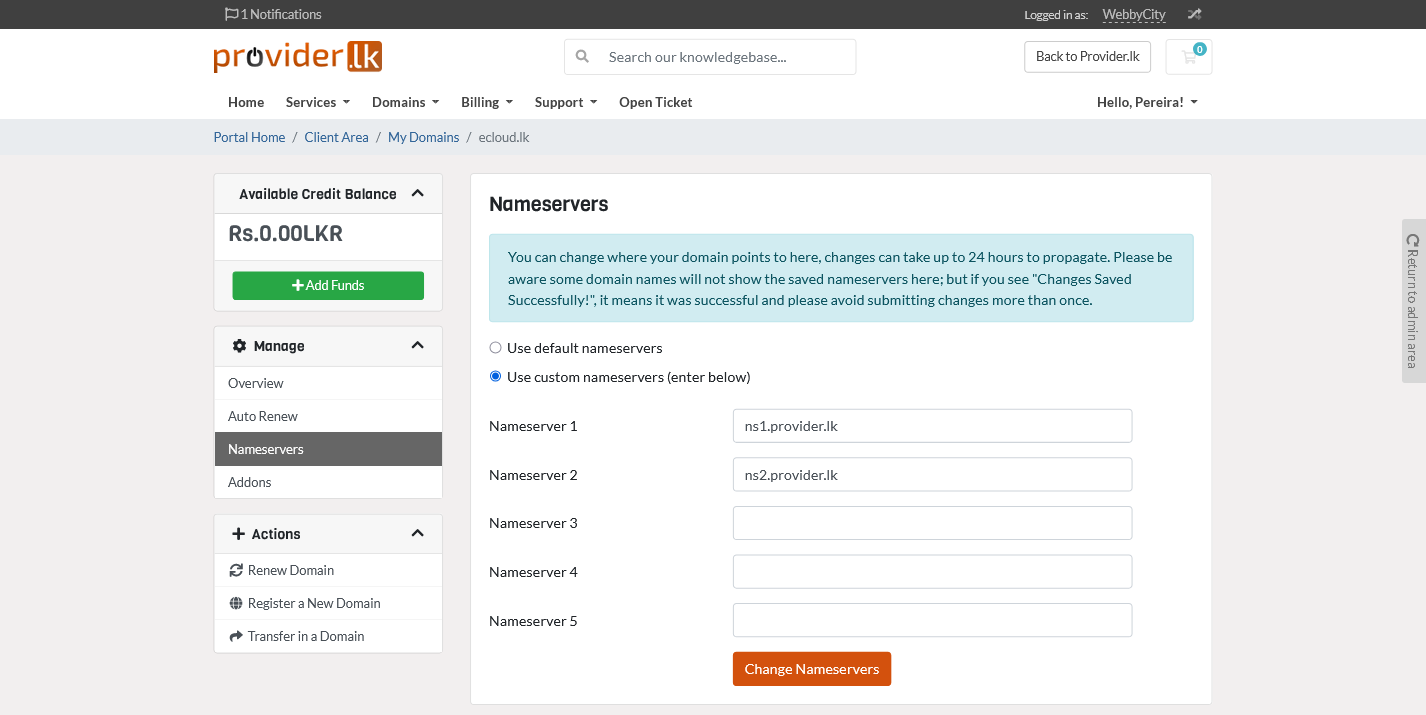Go to Open Ticket in navbar
This screenshot has width=1426, height=715.
(x=655, y=102)
